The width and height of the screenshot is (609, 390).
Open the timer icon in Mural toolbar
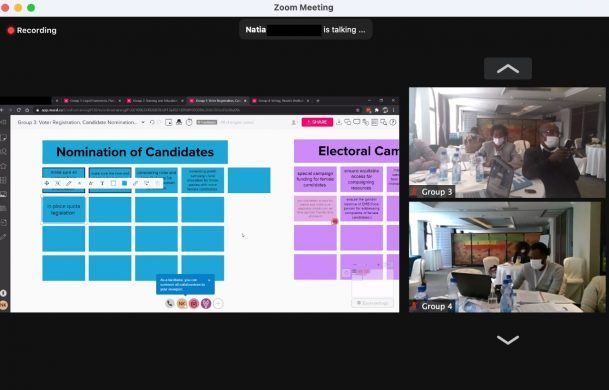tap(189, 122)
